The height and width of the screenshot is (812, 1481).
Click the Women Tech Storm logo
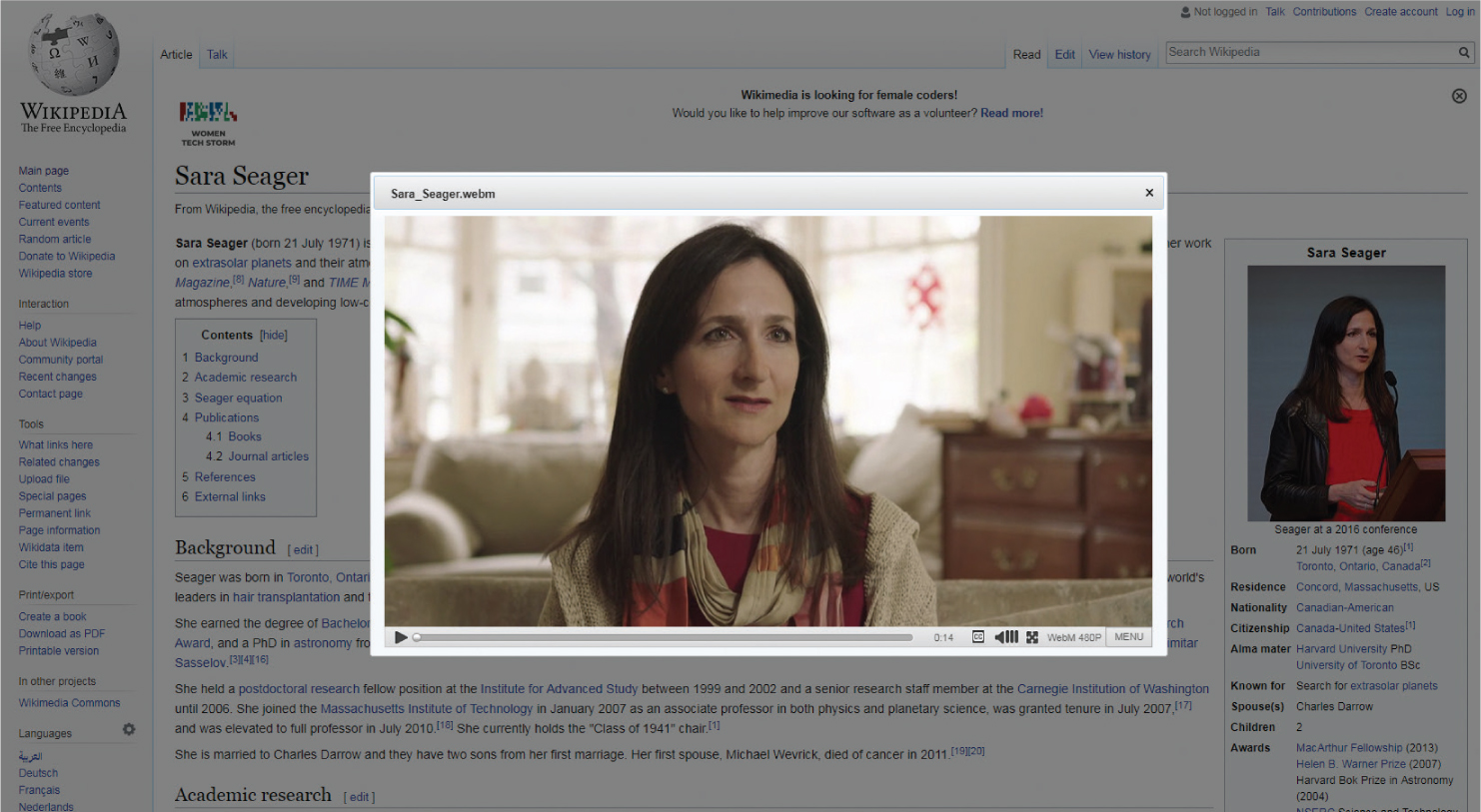pyautogui.click(x=208, y=124)
